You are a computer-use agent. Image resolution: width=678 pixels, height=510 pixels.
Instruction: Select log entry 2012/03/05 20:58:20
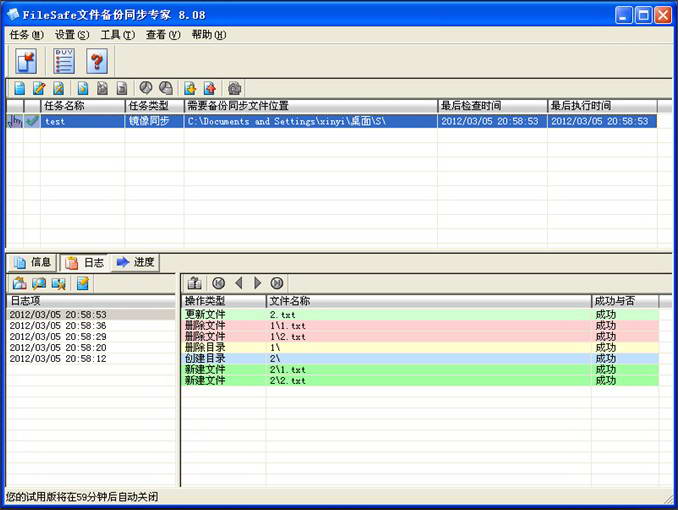91,347
